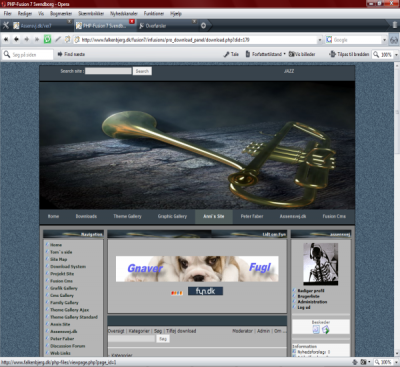
Task: Expand the address bar history dropdown
Action: 320,40
